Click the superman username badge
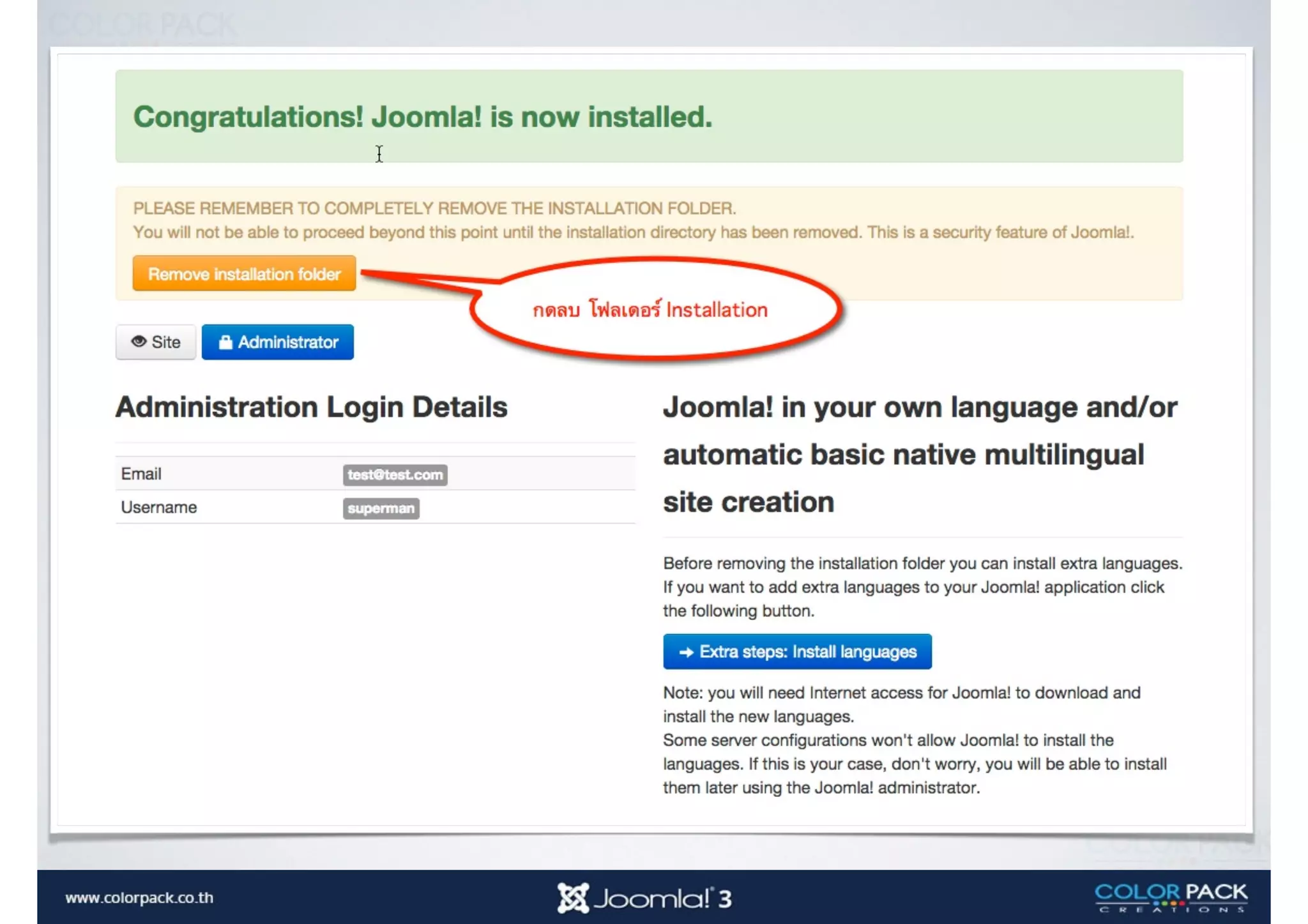Image resolution: width=1308 pixels, height=924 pixels. (x=381, y=508)
